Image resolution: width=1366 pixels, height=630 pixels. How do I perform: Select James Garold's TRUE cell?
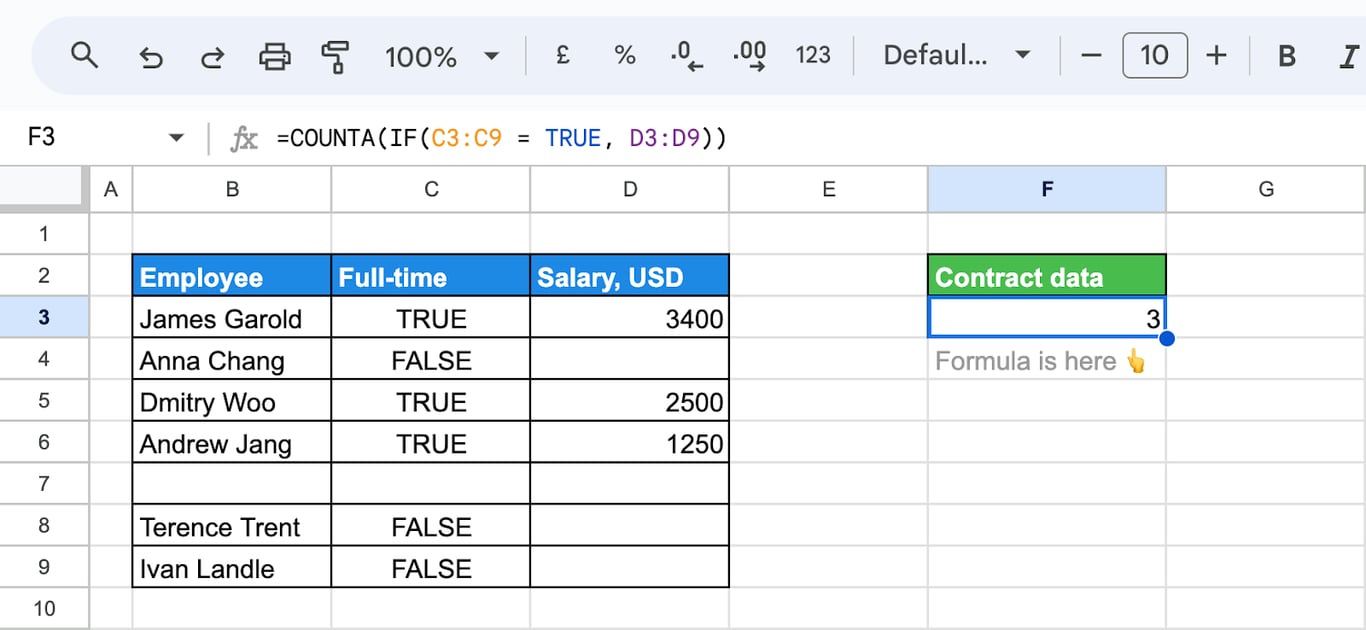[431, 318]
